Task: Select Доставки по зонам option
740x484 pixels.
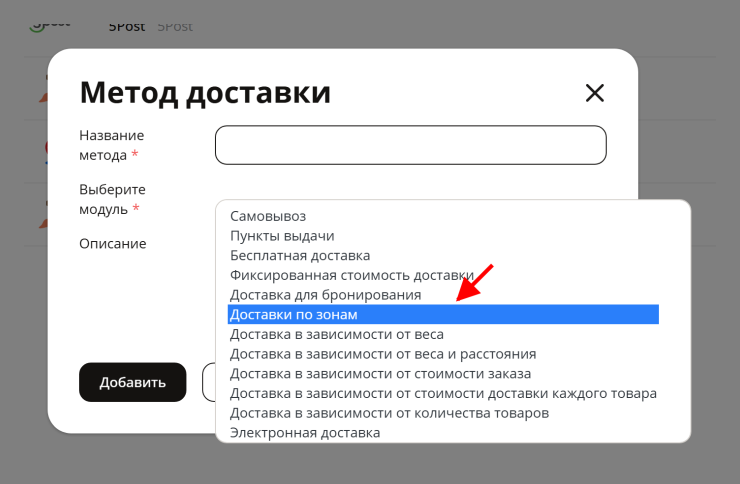Action: click(443, 315)
